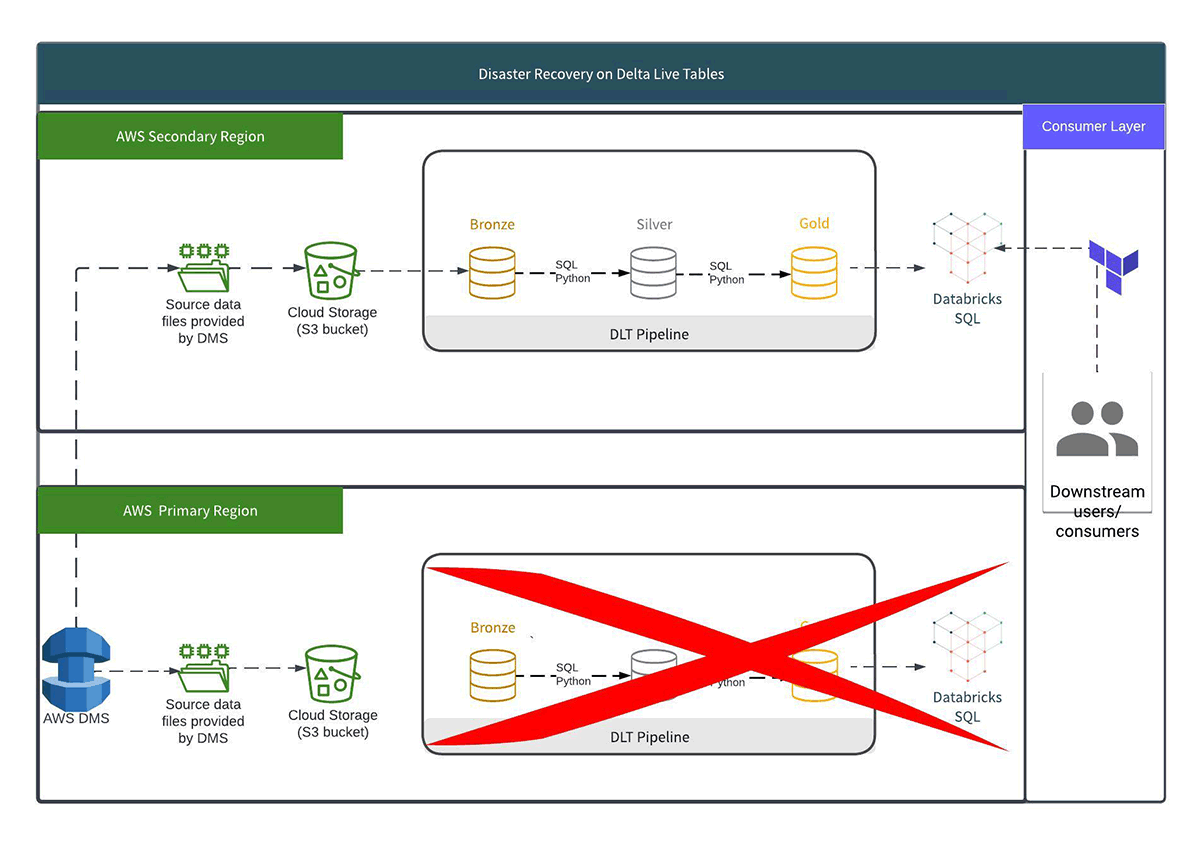The height and width of the screenshot is (848, 1200).
Task: Click SQL Python text between secondary Bronze and Silver
Action: pyautogui.click(x=573, y=271)
